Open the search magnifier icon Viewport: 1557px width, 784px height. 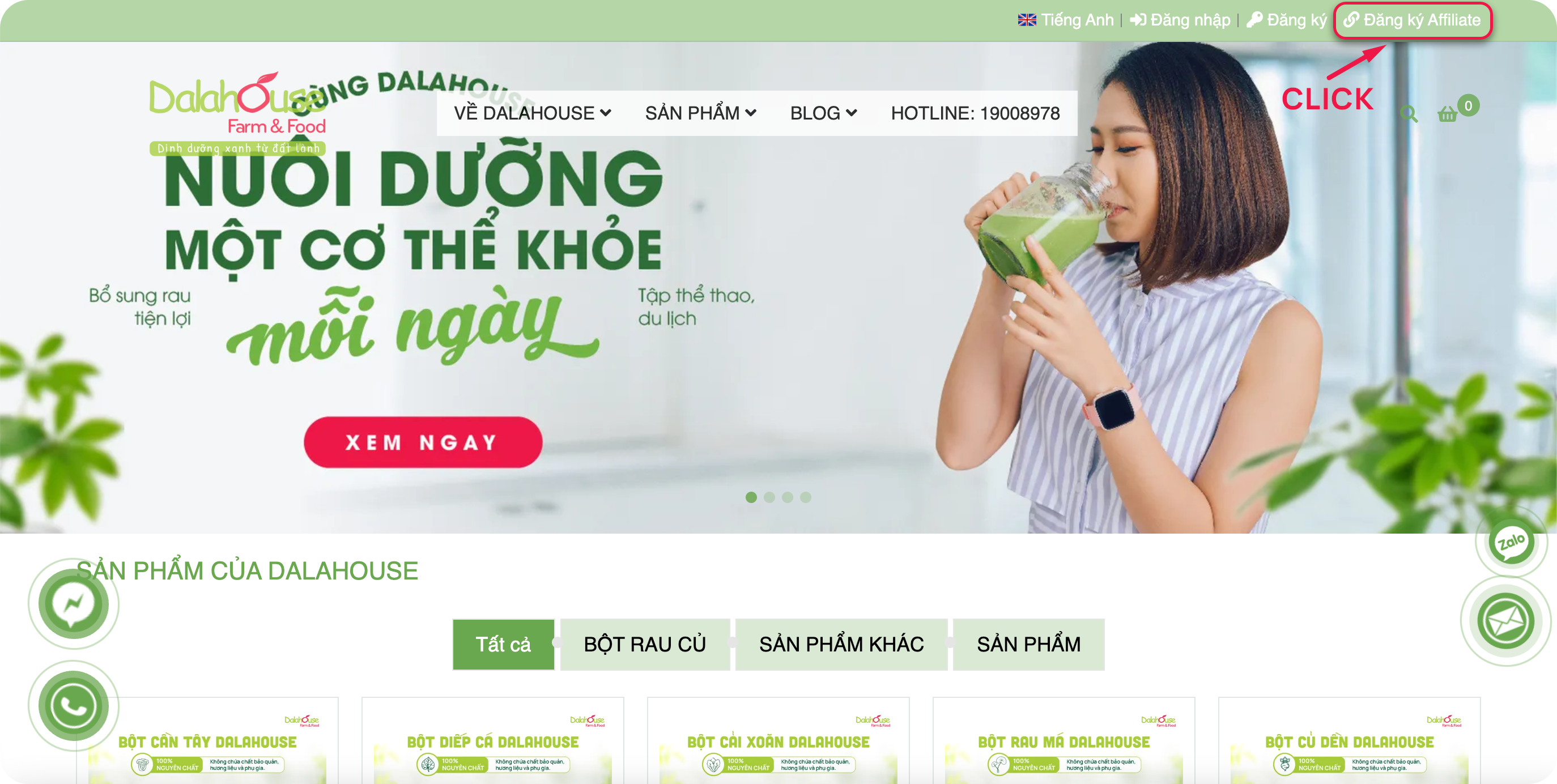point(1409,114)
